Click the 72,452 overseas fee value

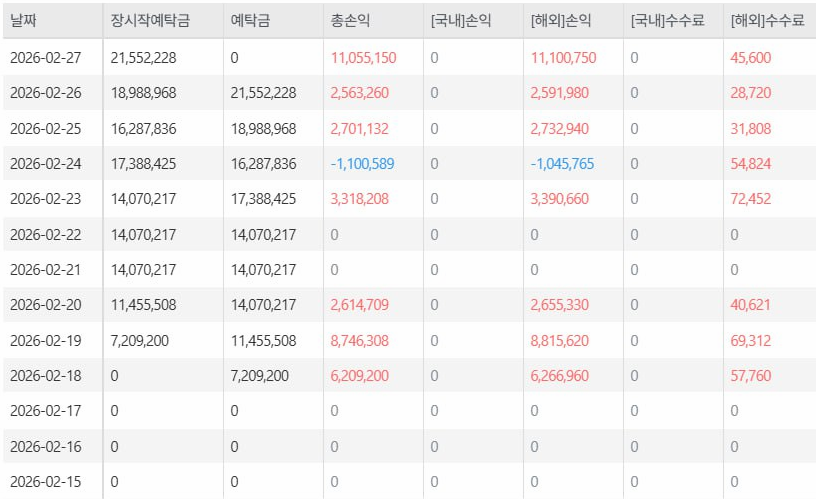tap(751, 199)
